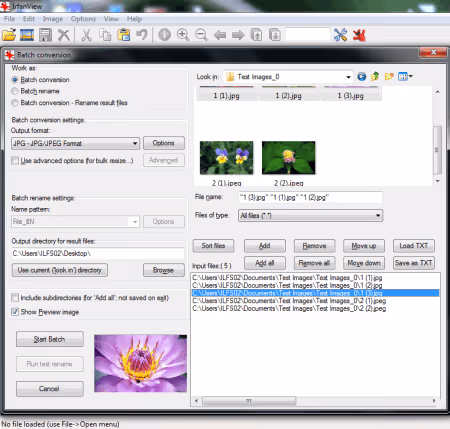This screenshot has height=429, width=450.
Task: Enable Use advanced options for bulk resize
Action: (15, 161)
